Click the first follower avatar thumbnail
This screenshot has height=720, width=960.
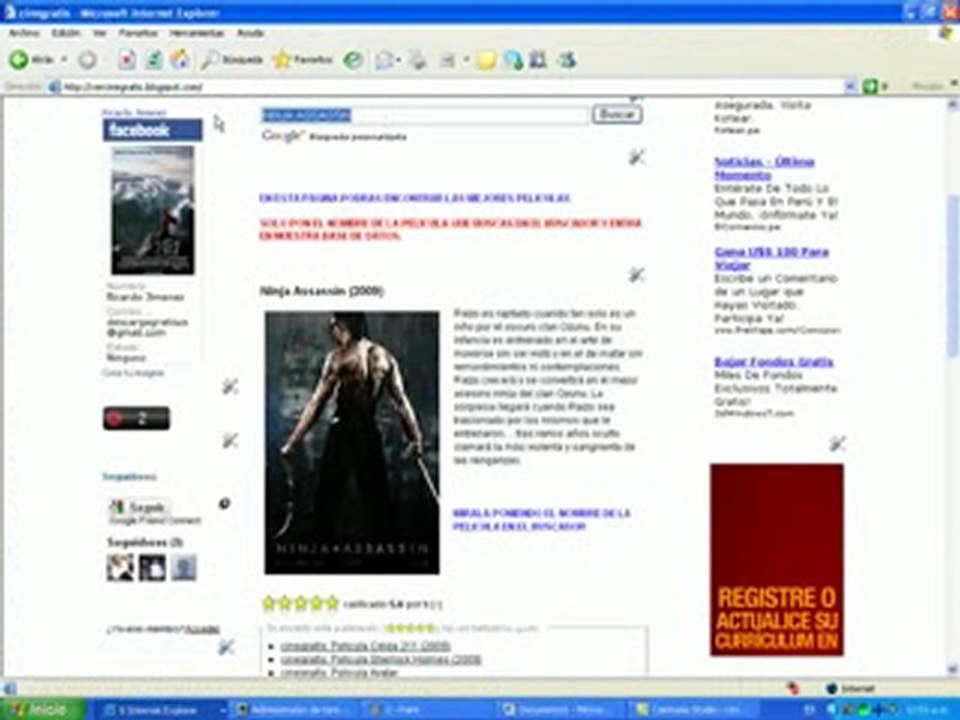point(120,567)
